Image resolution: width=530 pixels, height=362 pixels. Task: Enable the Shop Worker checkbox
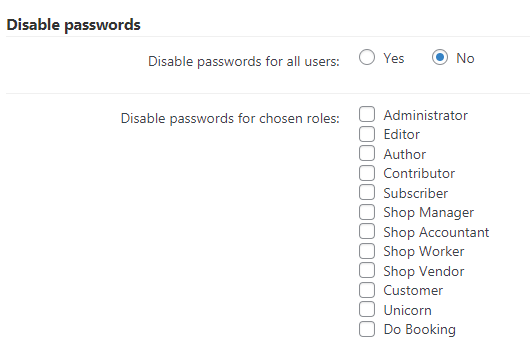pyautogui.click(x=367, y=251)
